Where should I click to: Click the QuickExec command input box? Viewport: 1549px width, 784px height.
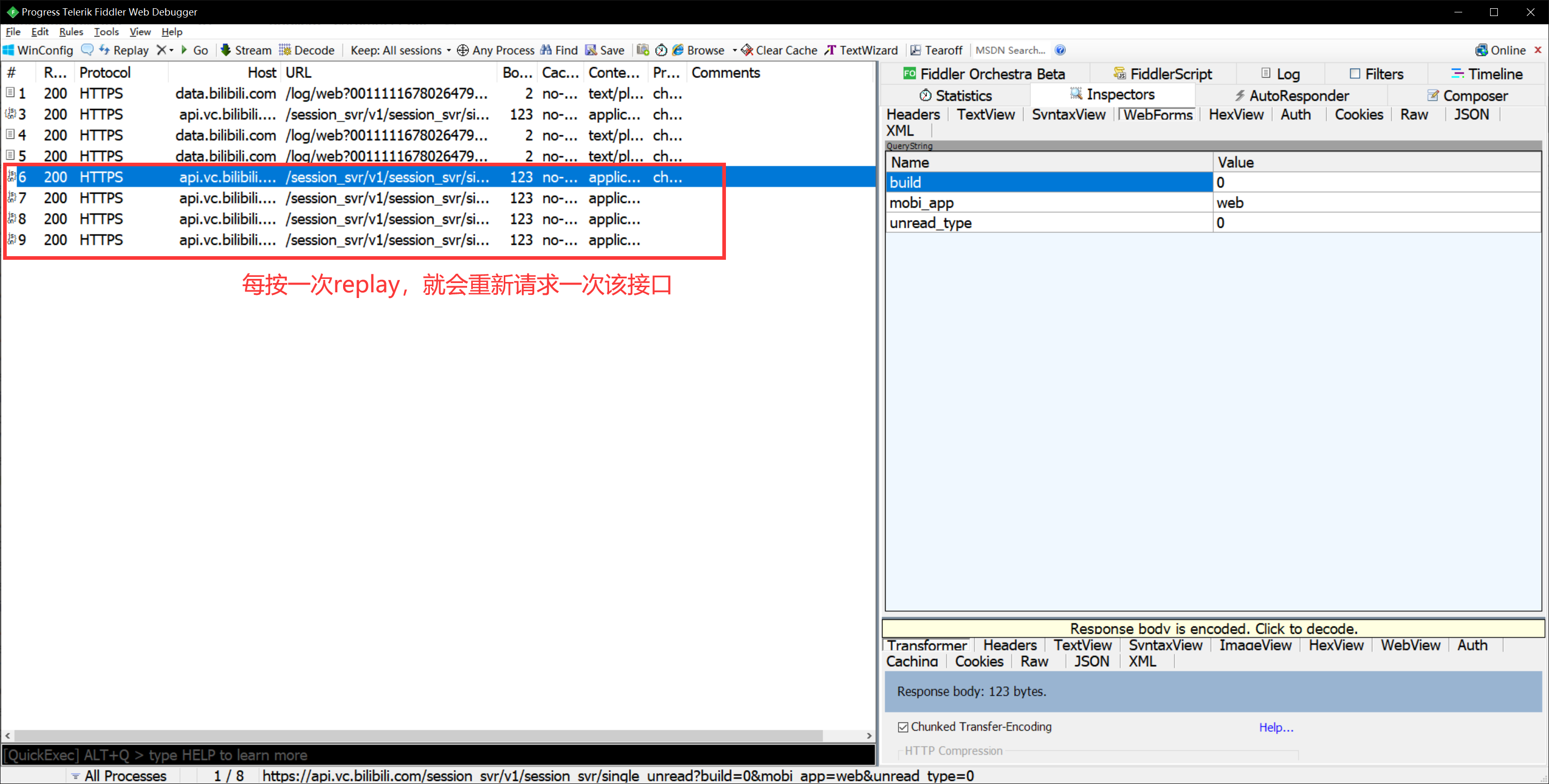click(438, 755)
